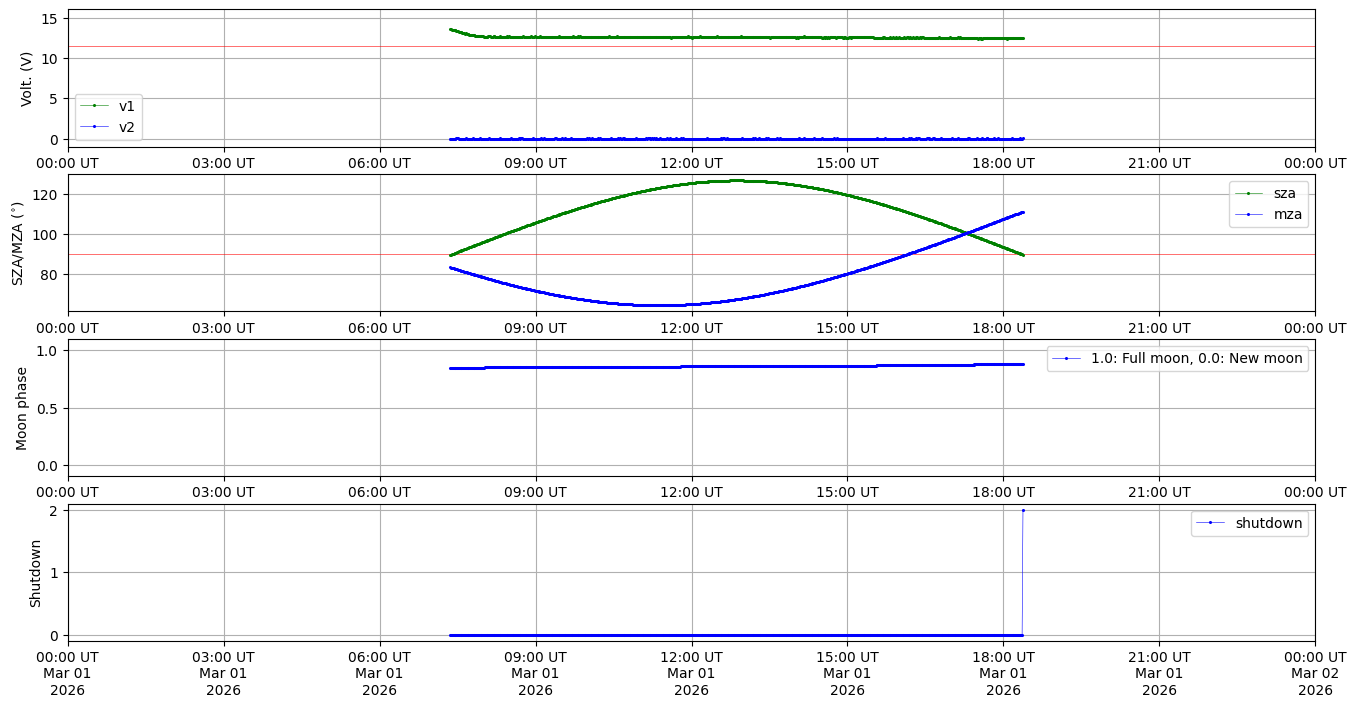Click the start of the green v1 curve
The image size is (1356, 707).
[x=451, y=30]
